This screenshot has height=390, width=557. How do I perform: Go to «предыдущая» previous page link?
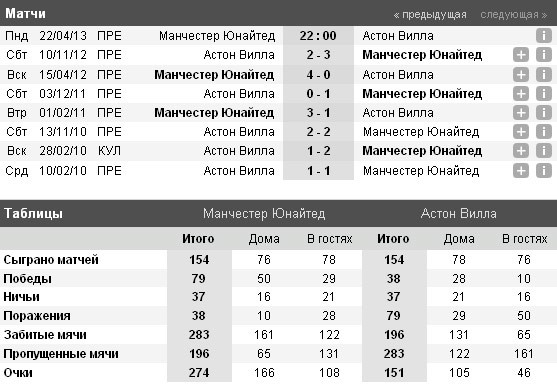(x=430, y=15)
